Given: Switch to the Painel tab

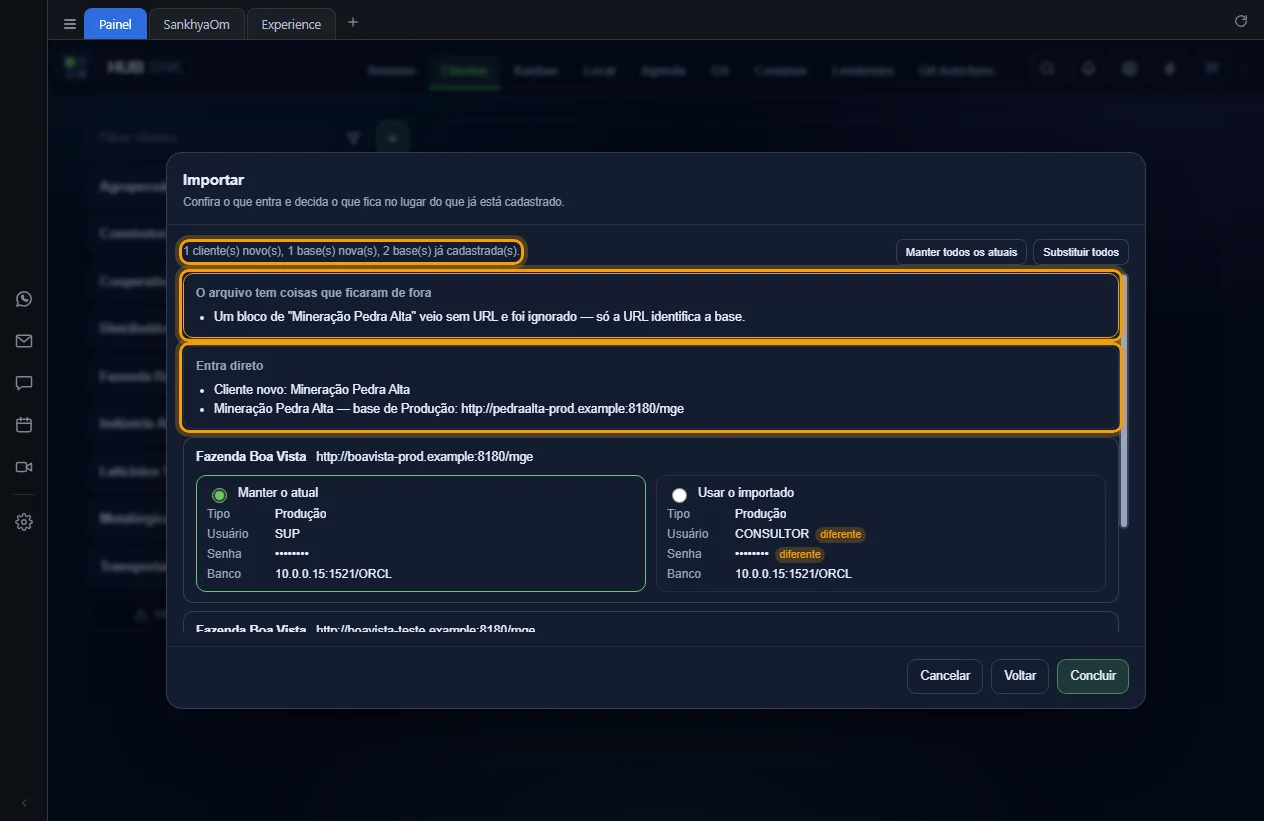Looking at the screenshot, I should (115, 24).
